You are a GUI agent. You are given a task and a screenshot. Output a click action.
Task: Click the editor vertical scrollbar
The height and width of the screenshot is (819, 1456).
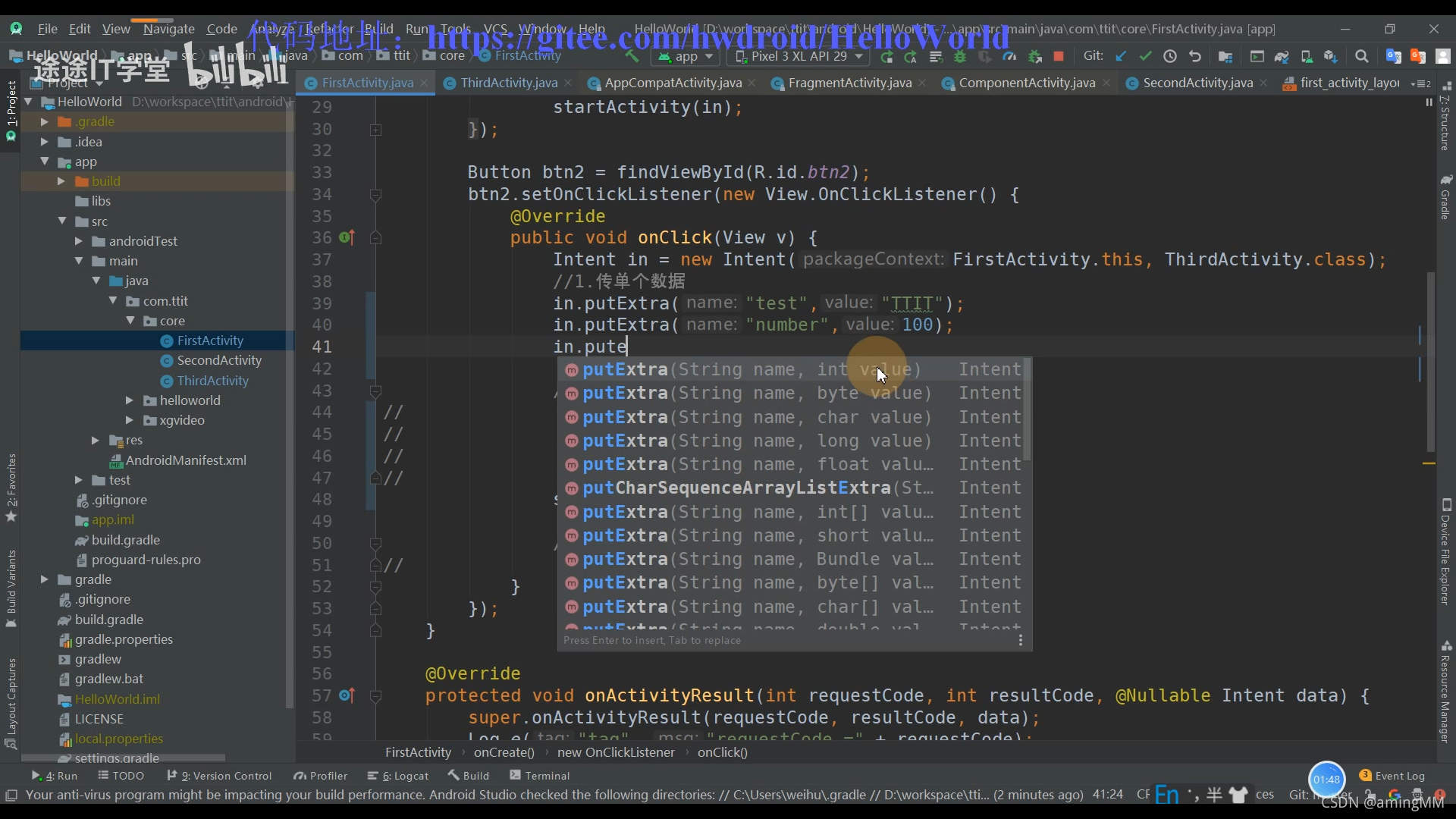point(1430,362)
